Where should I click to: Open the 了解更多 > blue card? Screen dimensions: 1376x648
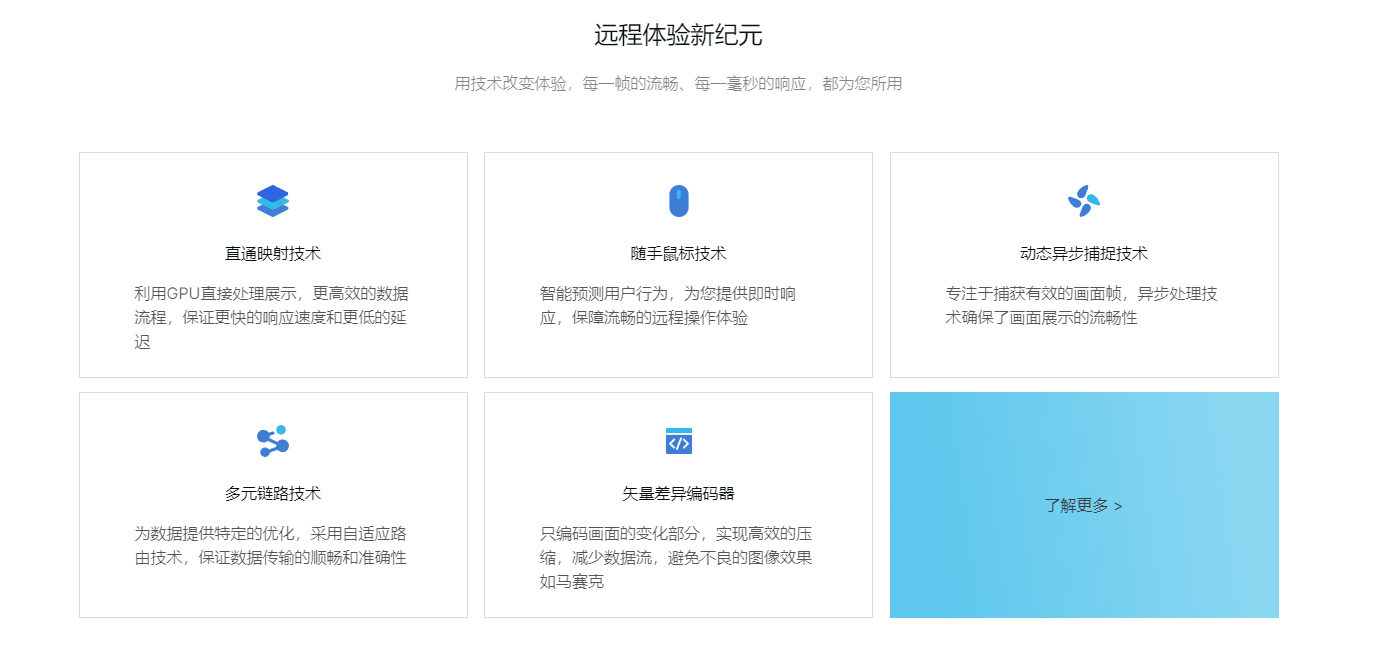pos(1084,505)
